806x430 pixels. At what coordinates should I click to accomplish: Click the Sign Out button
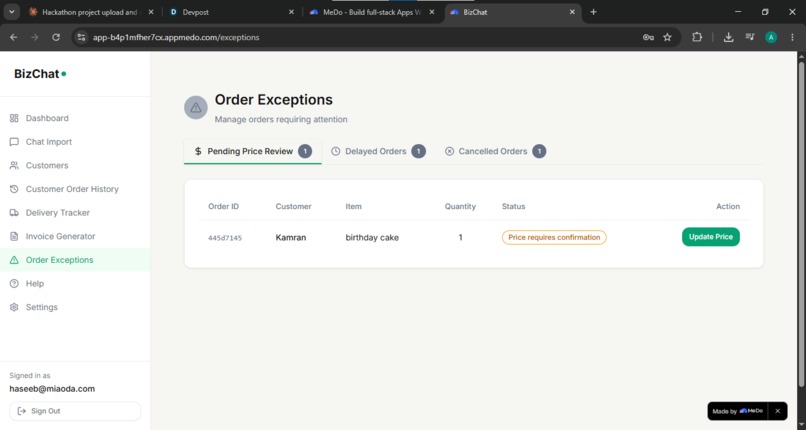[75, 411]
